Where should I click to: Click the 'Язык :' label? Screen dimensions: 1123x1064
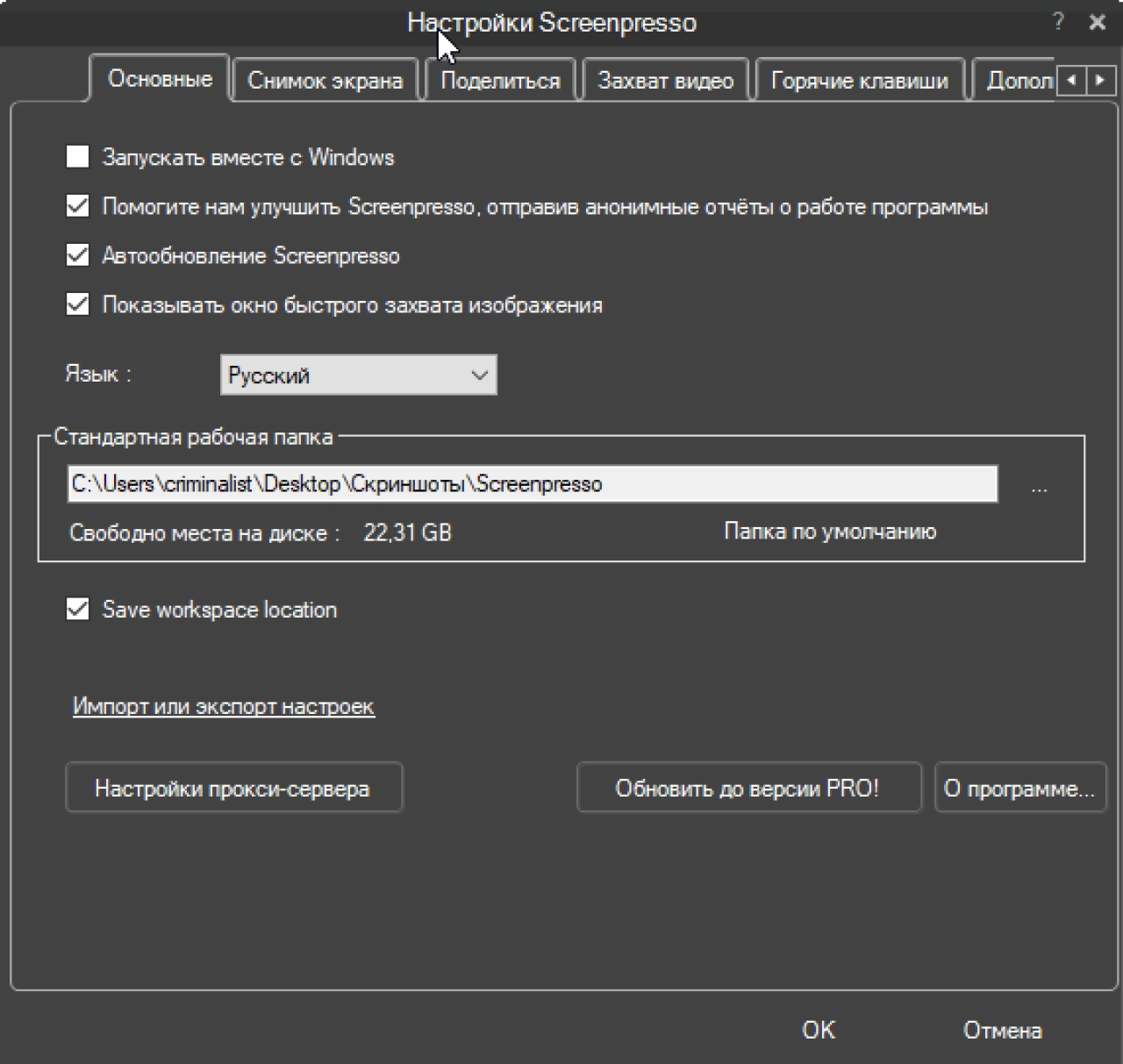point(98,374)
